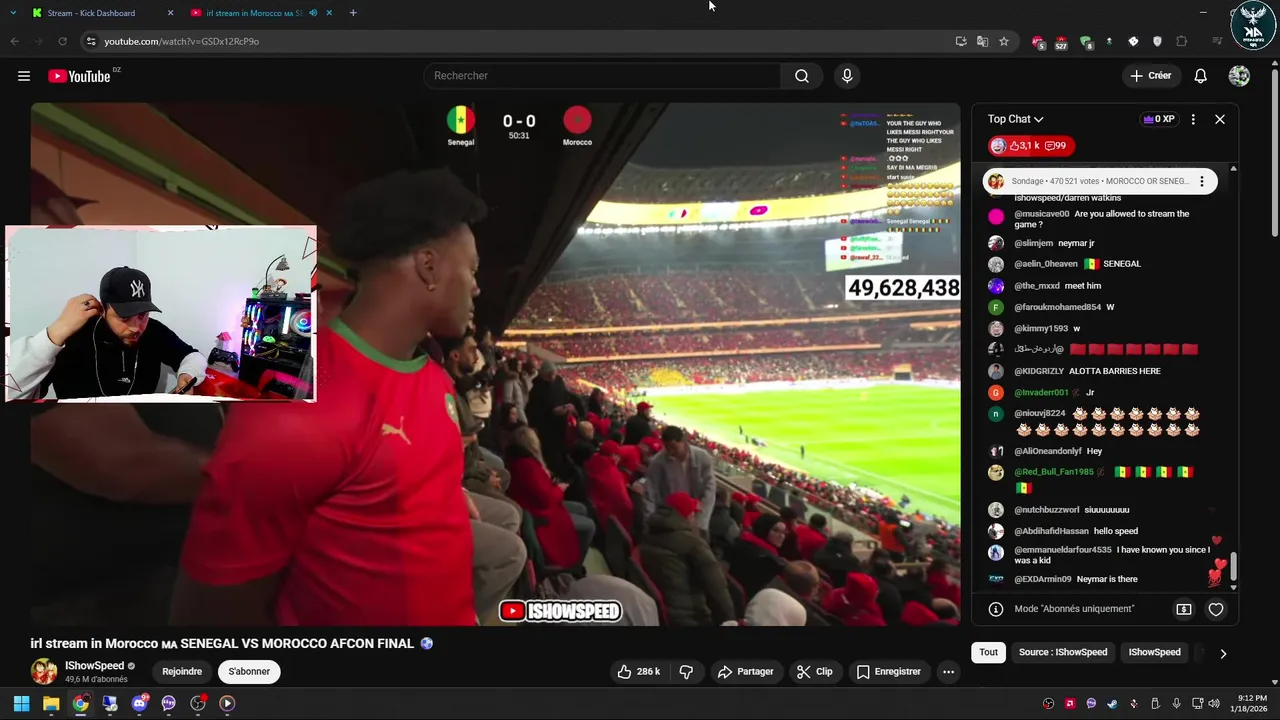Translate this page icon
This screenshot has width=1280, height=720.
[982, 41]
